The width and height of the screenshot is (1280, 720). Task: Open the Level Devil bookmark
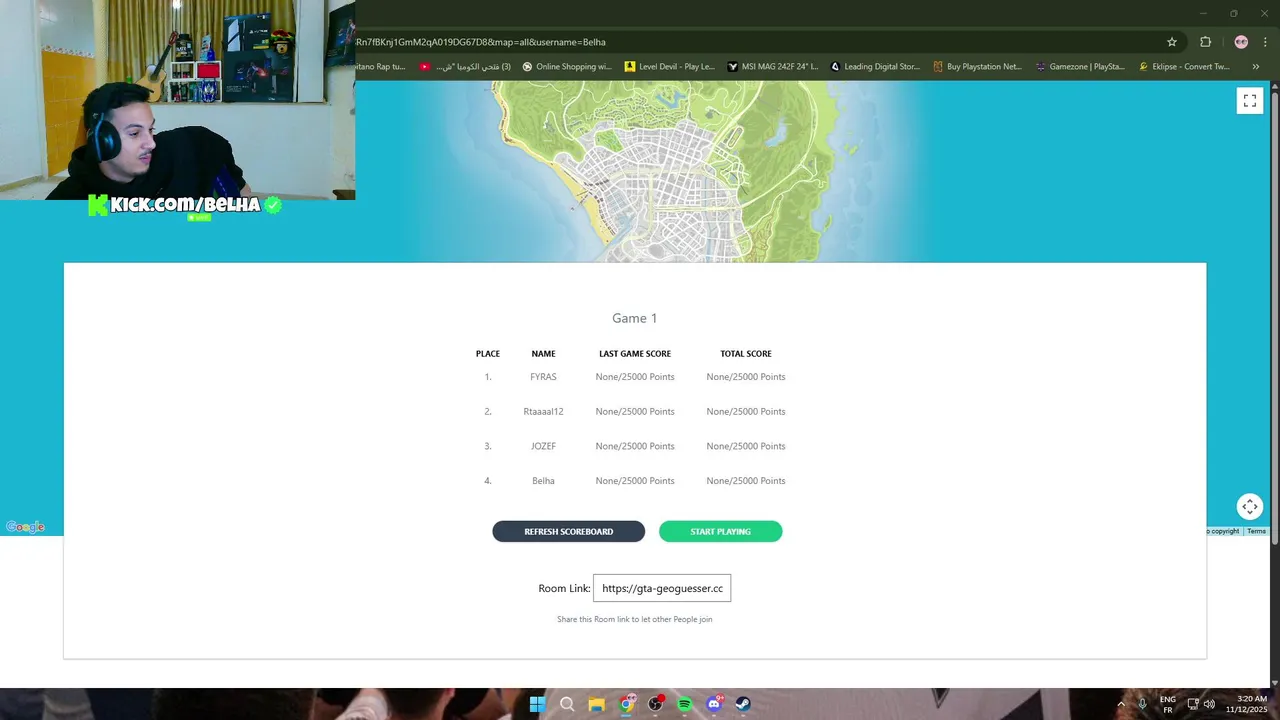click(x=669, y=67)
